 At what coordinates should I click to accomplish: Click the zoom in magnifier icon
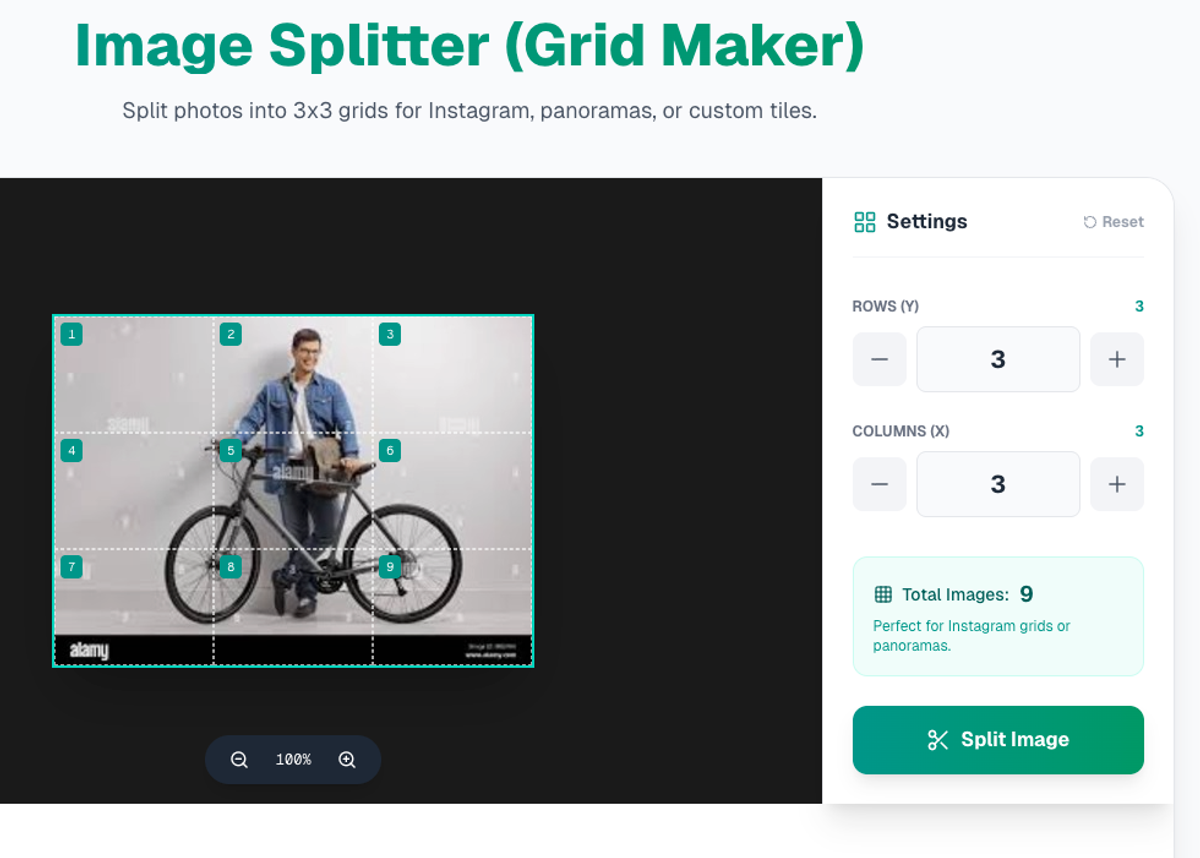(x=347, y=760)
